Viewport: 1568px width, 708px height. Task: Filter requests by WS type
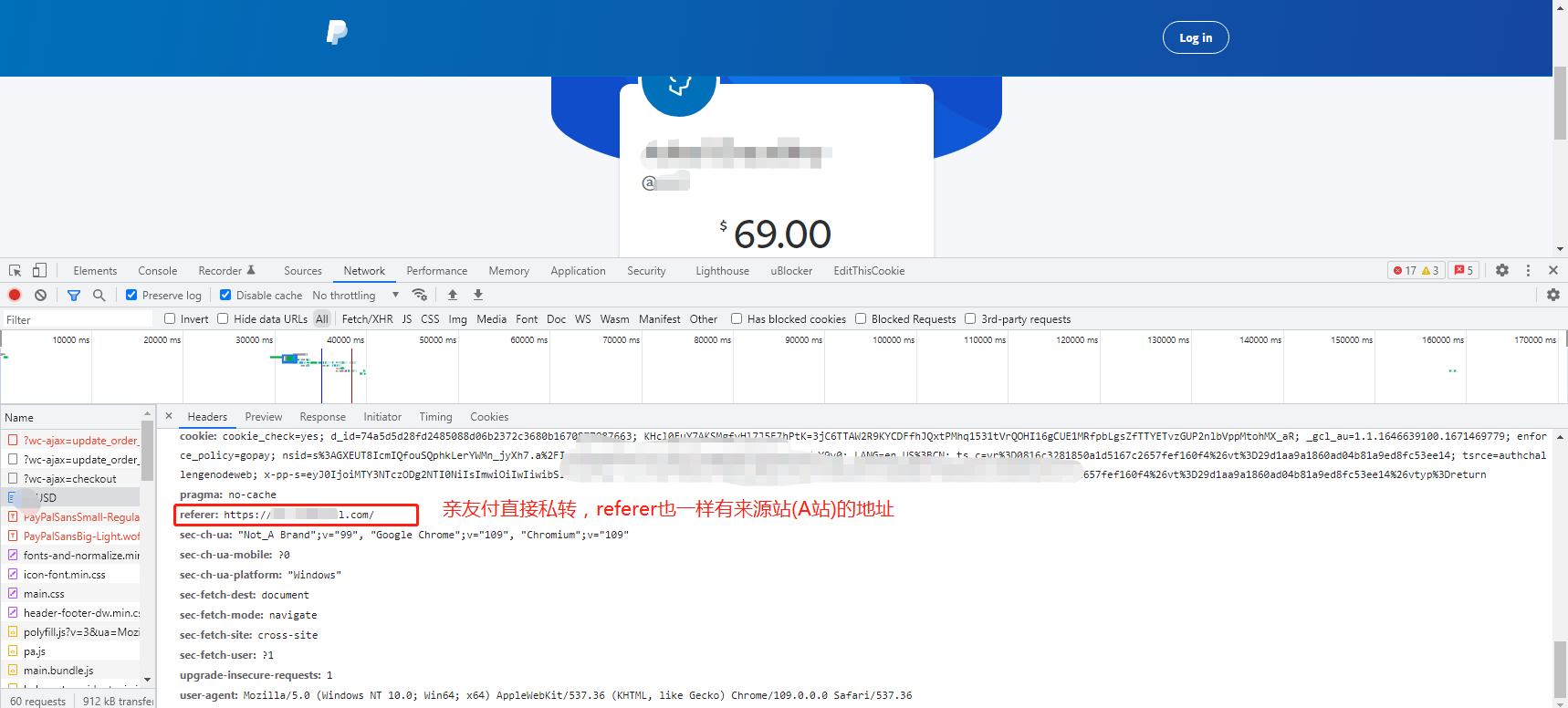(583, 319)
